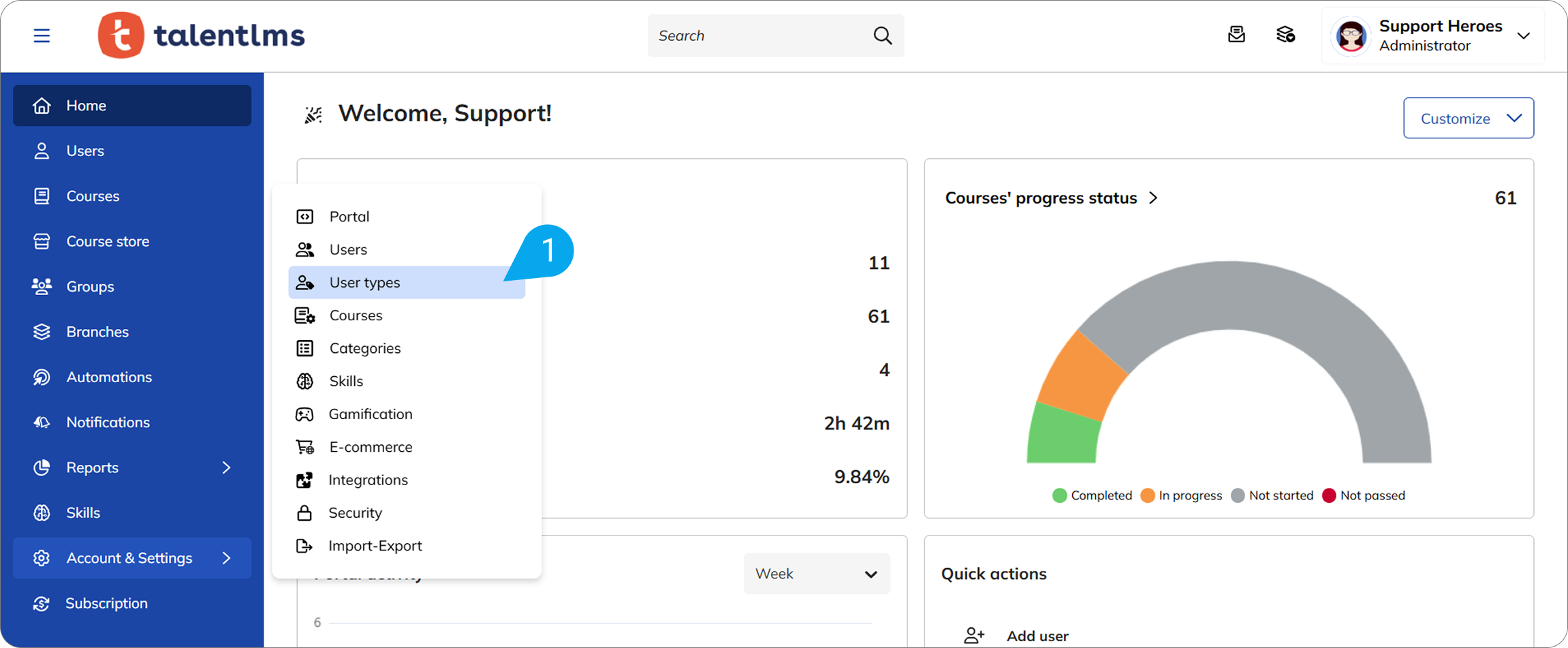
Task: Click the search magnifier icon
Action: [882, 35]
